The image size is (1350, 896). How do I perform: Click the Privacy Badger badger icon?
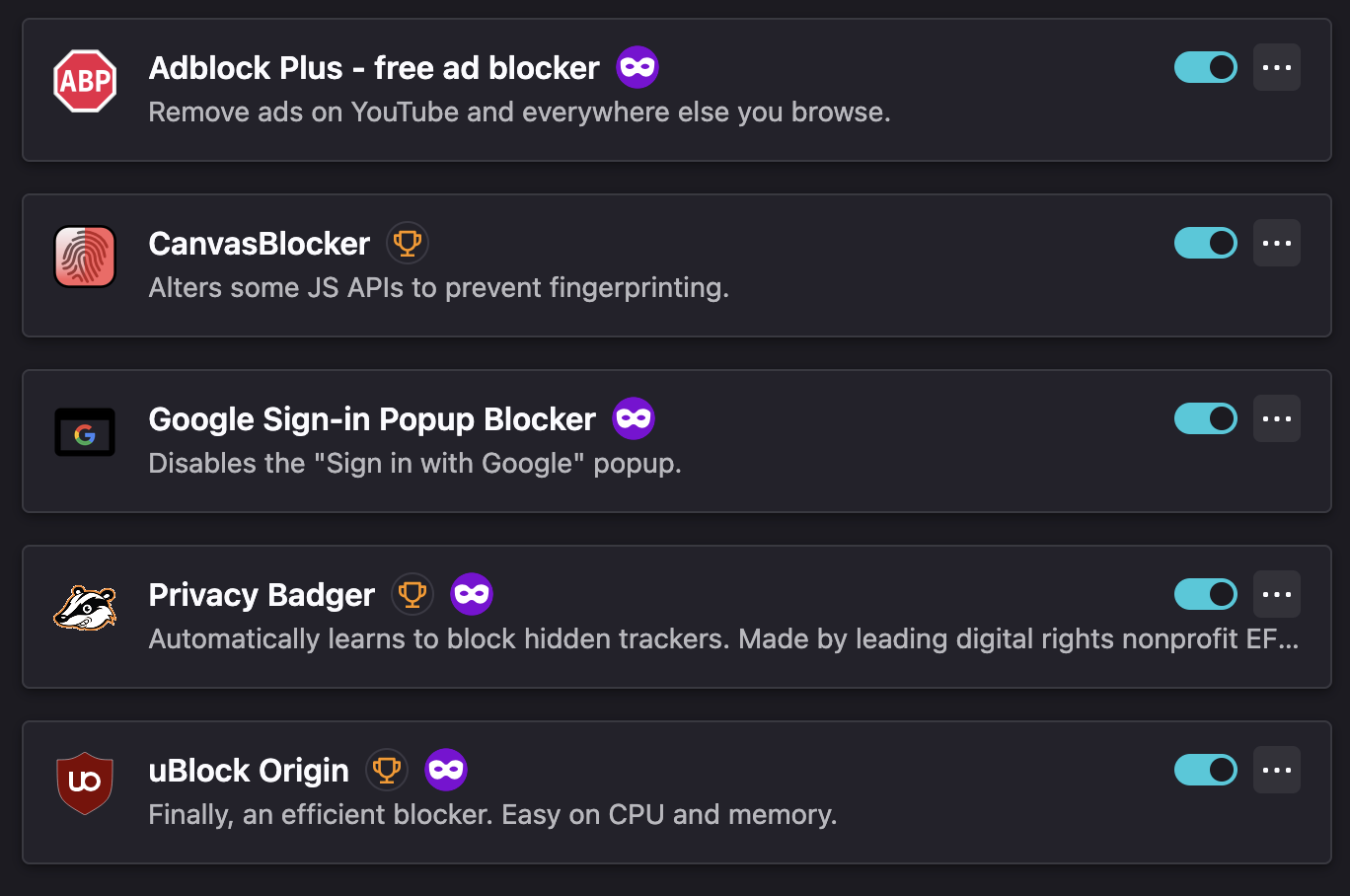pos(85,607)
